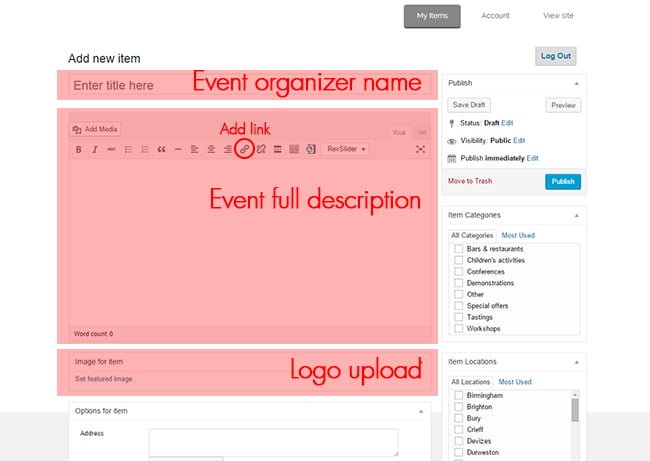
Task: Align text left
Action: [x=194, y=149]
